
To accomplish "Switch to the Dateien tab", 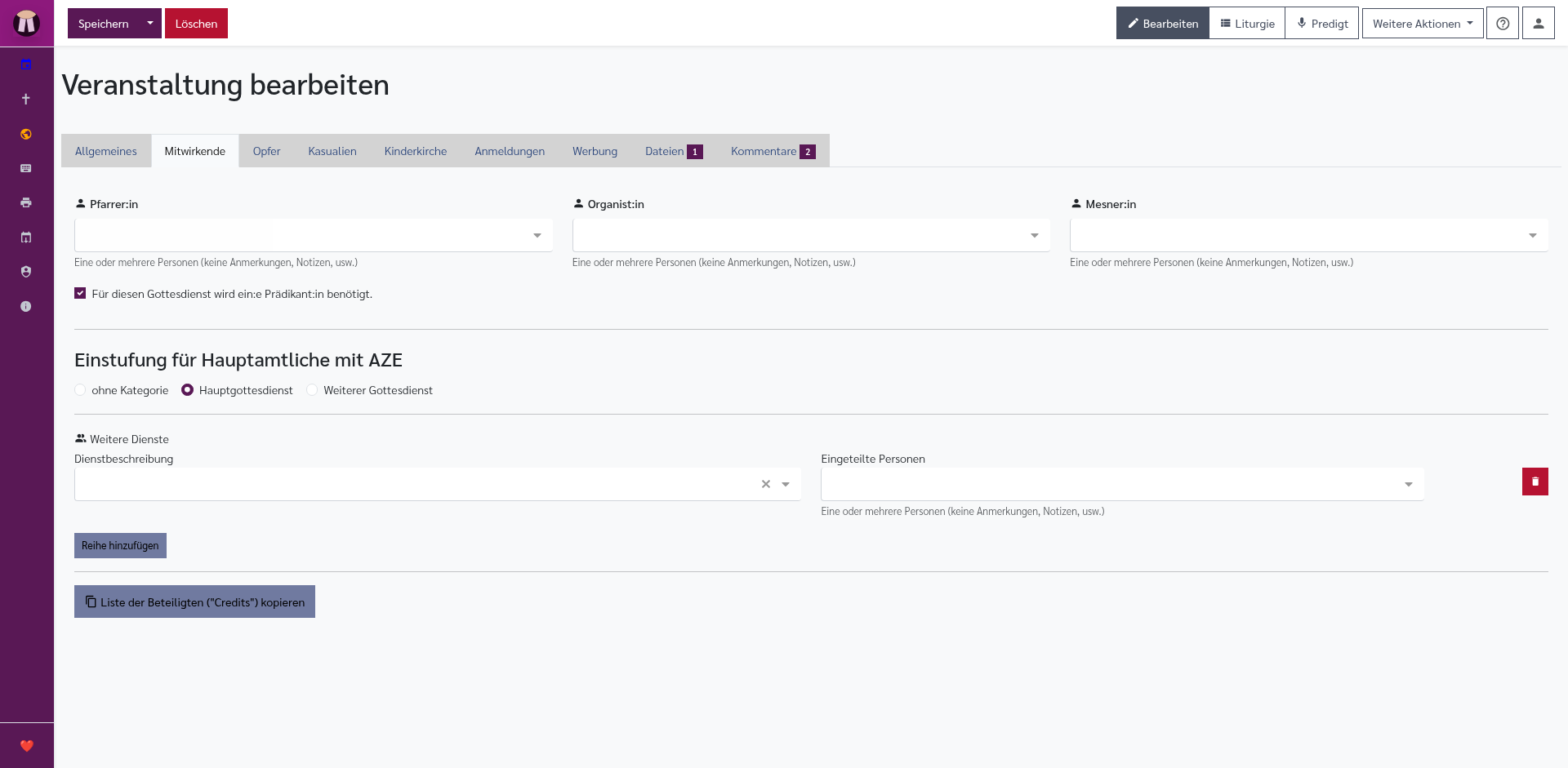I will 674,151.
